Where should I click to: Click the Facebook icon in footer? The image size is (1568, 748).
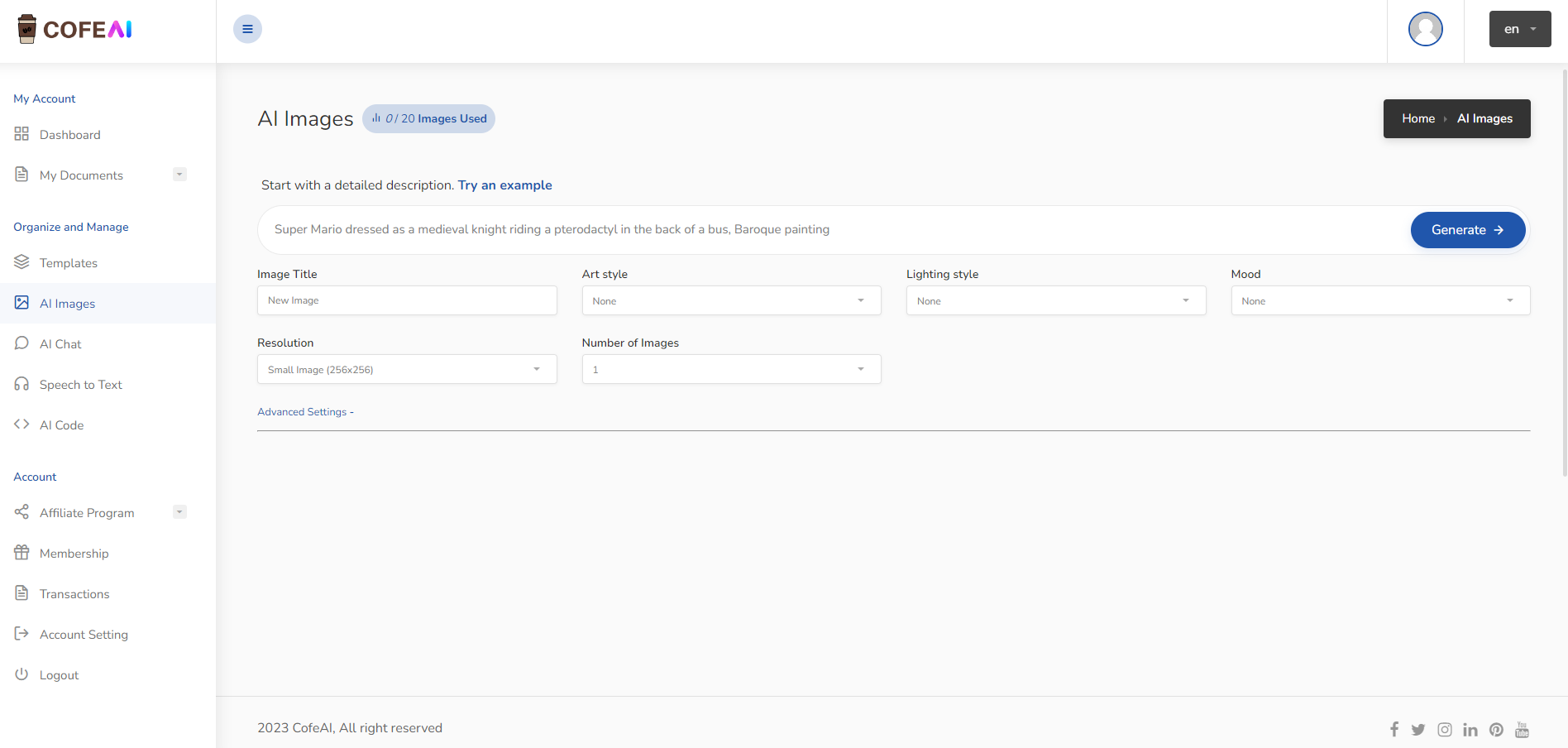tap(1394, 729)
